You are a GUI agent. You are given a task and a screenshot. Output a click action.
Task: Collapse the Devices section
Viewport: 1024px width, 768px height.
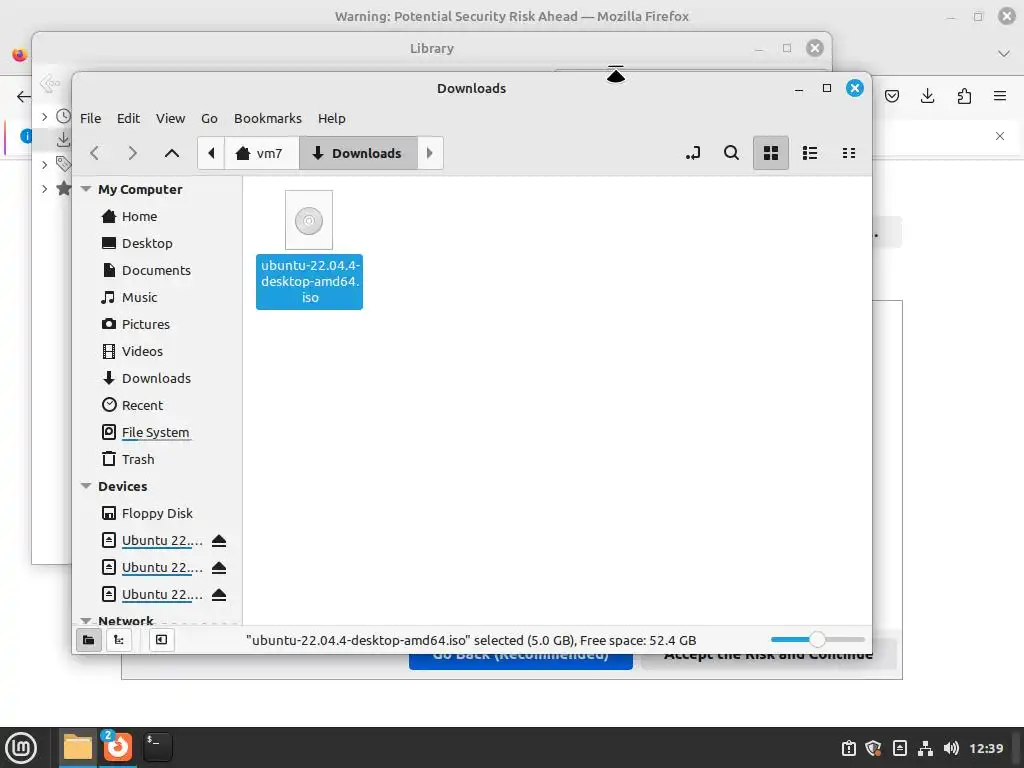[86, 486]
